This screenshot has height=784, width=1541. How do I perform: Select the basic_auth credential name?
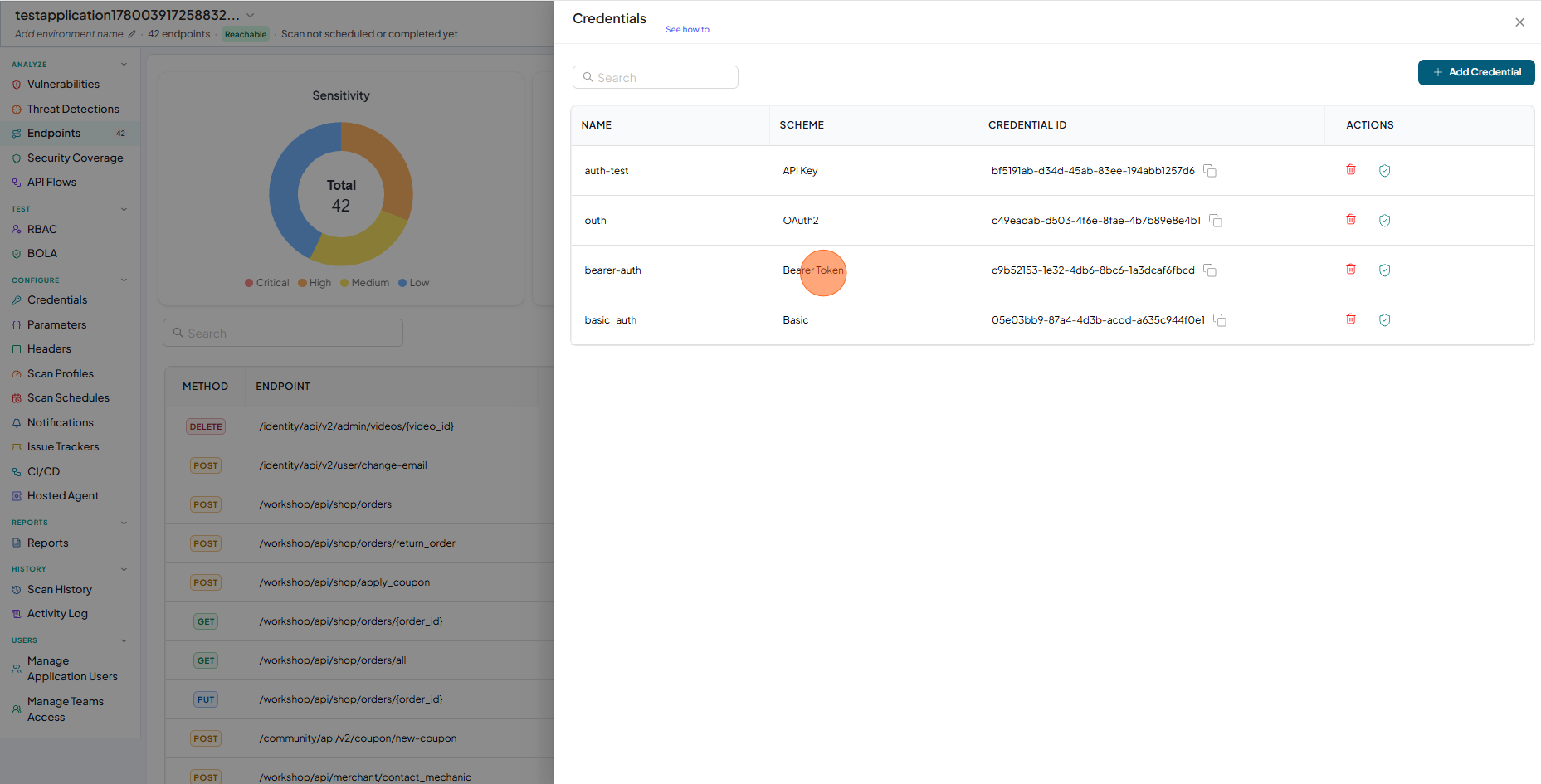click(x=611, y=320)
